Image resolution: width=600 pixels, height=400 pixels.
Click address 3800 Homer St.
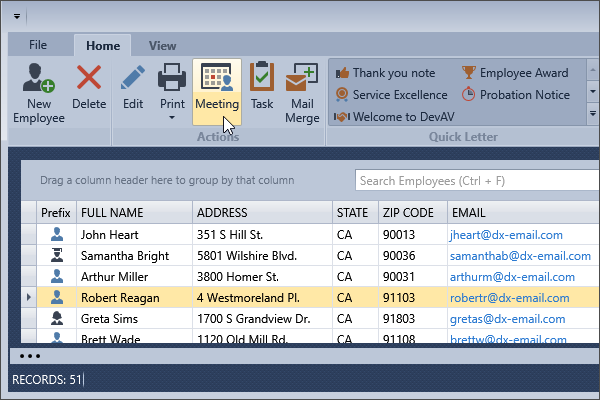tap(262, 276)
